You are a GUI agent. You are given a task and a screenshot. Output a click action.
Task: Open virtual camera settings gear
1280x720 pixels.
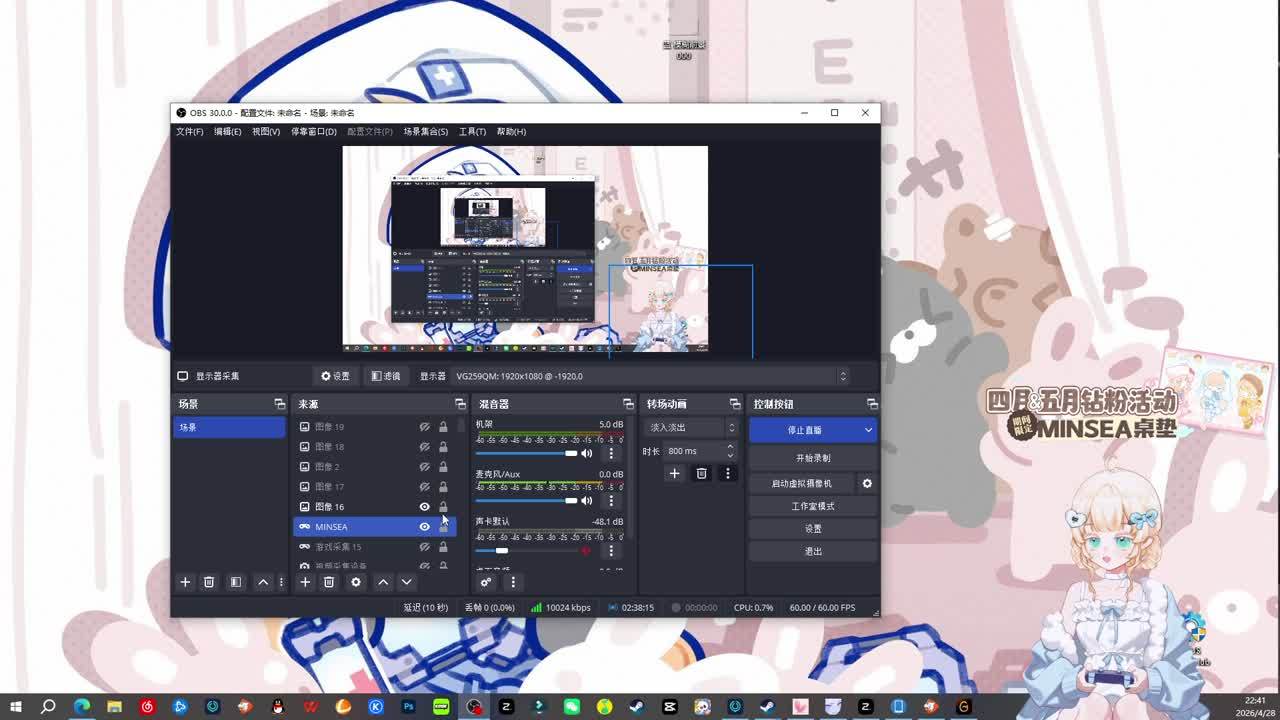coord(867,483)
